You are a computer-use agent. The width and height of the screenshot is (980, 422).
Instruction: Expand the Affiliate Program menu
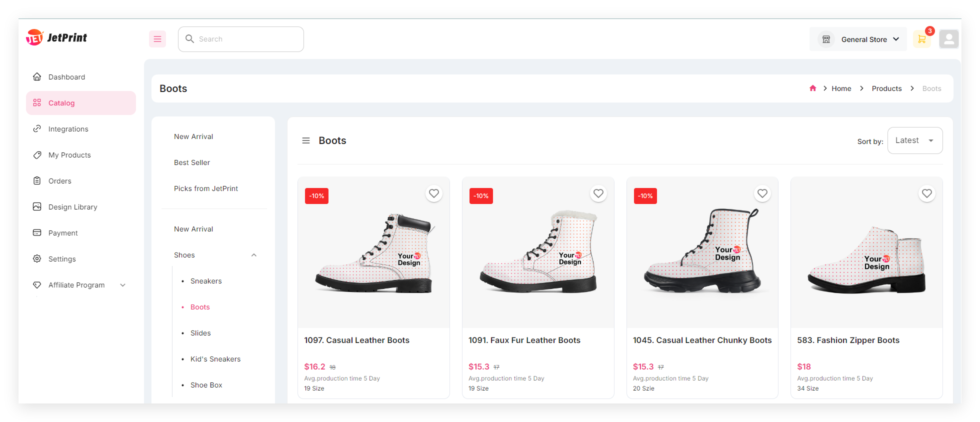coord(123,285)
